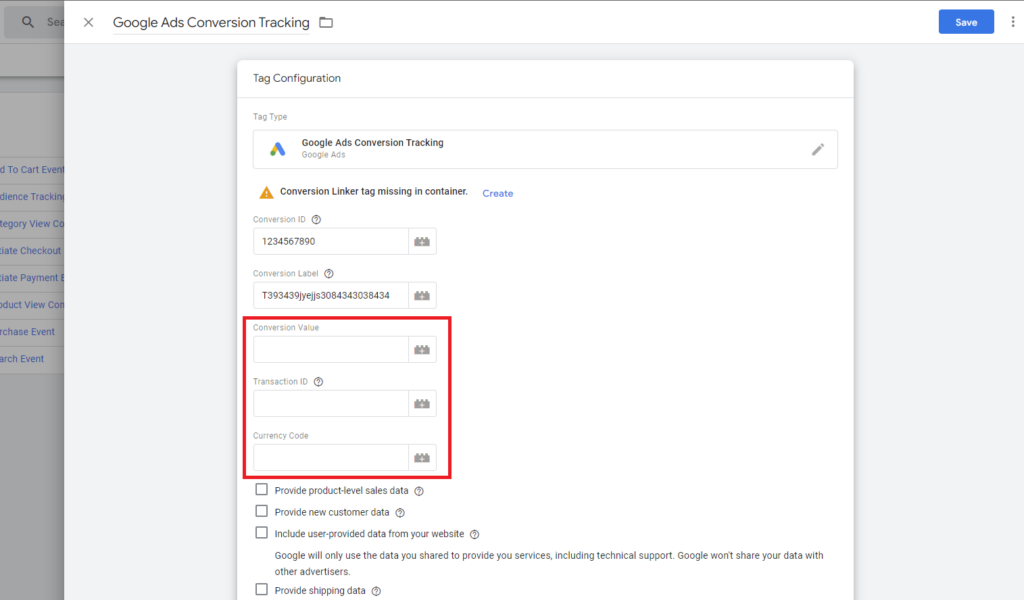1024x600 pixels.
Task: View help tooltip for Conversion ID
Action: tap(316, 219)
